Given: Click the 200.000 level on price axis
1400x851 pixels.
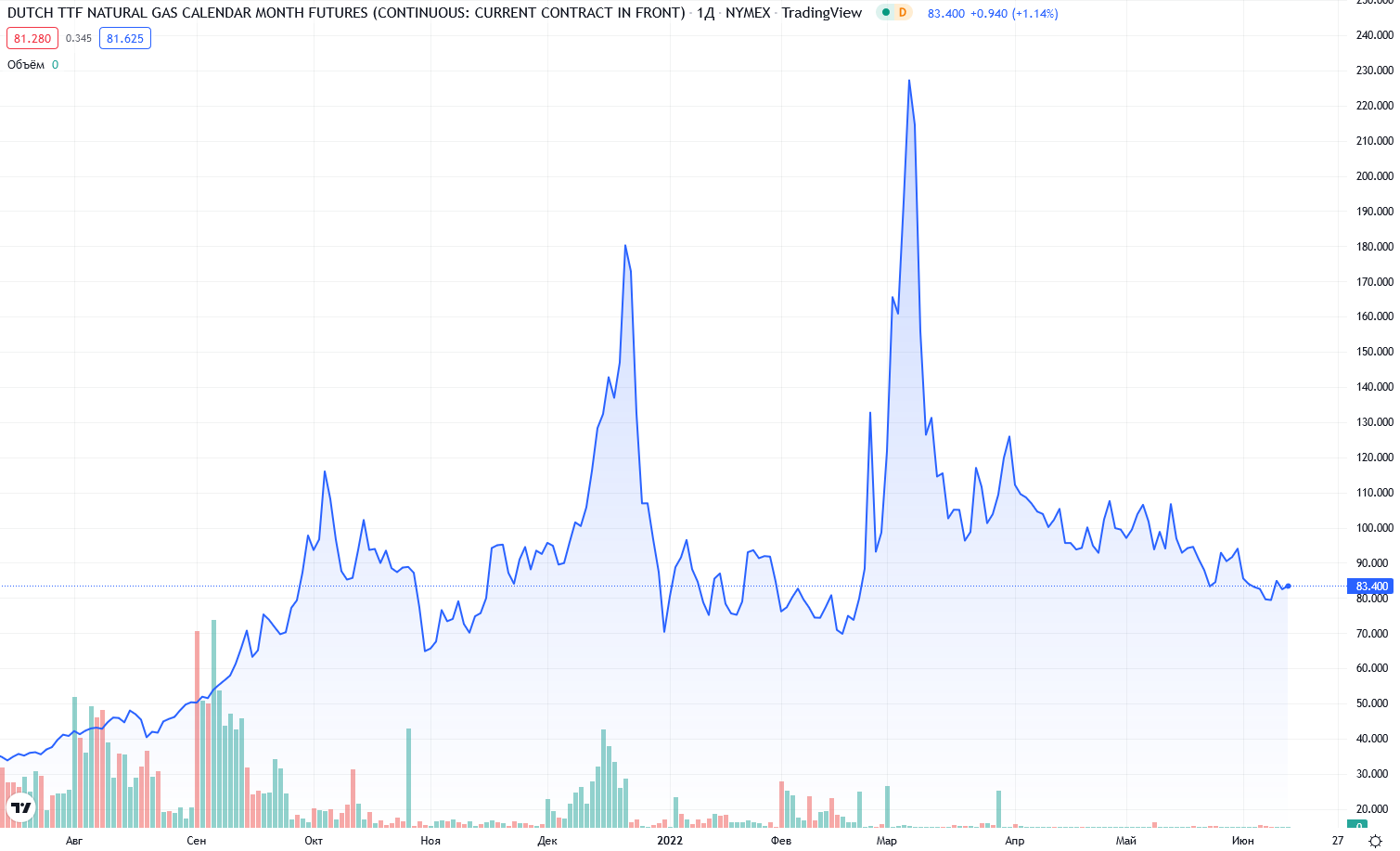Looking at the screenshot, I should point(1374,176).
